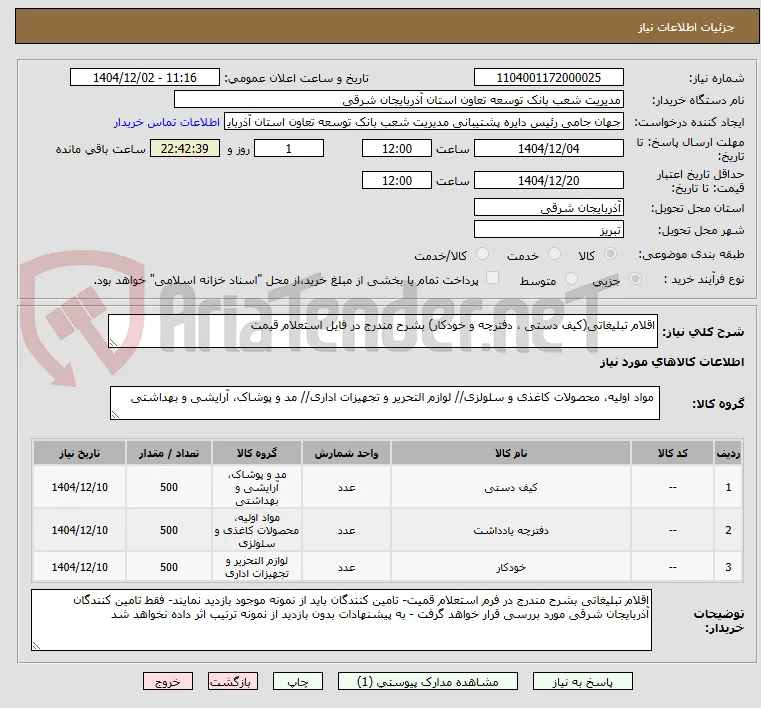
Task: Click the اطلاعات کالاهای مورد نیاز heading
Action: (x=672, y=362)
